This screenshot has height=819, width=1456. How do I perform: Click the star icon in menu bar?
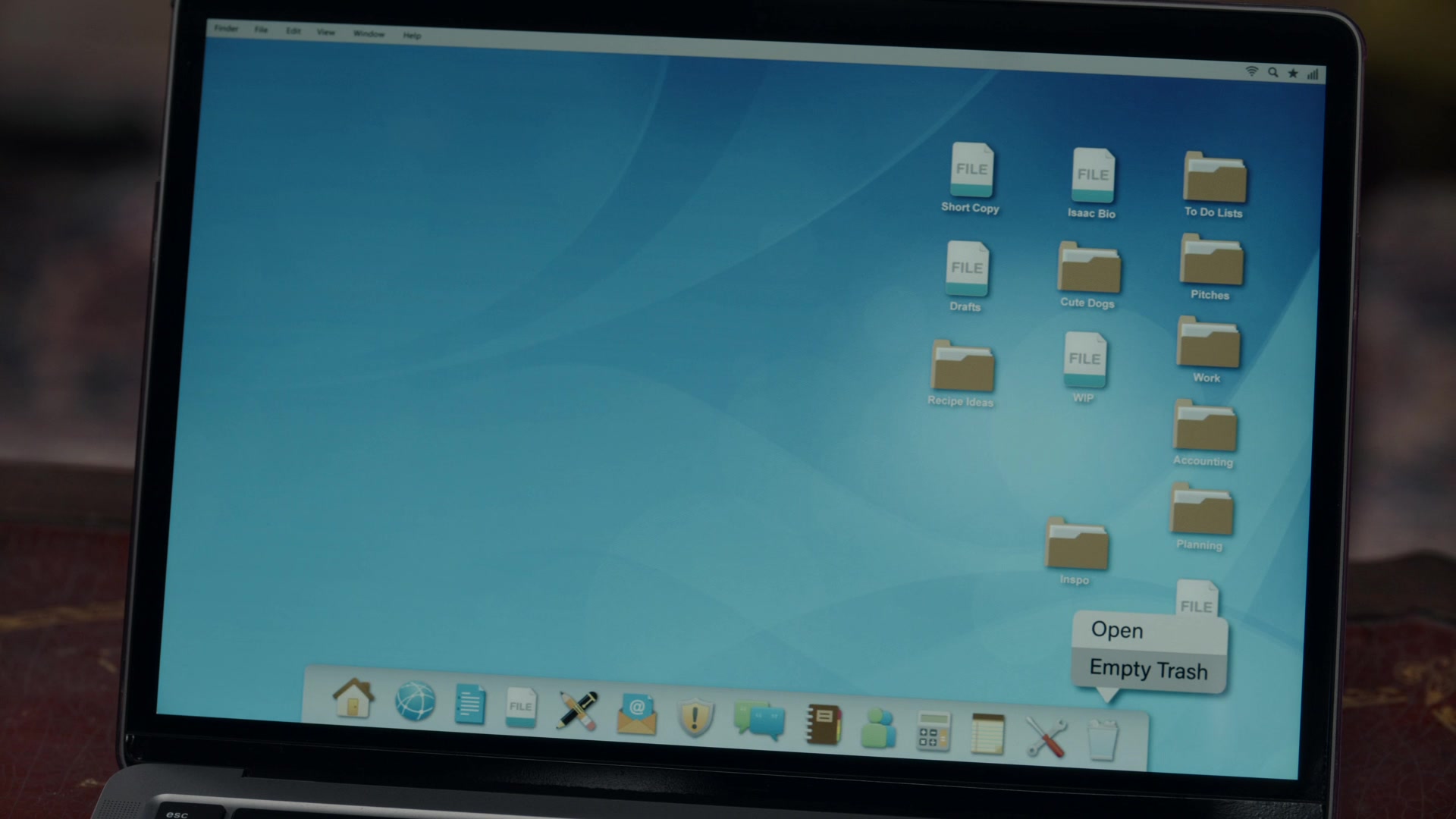point(1293,74)
